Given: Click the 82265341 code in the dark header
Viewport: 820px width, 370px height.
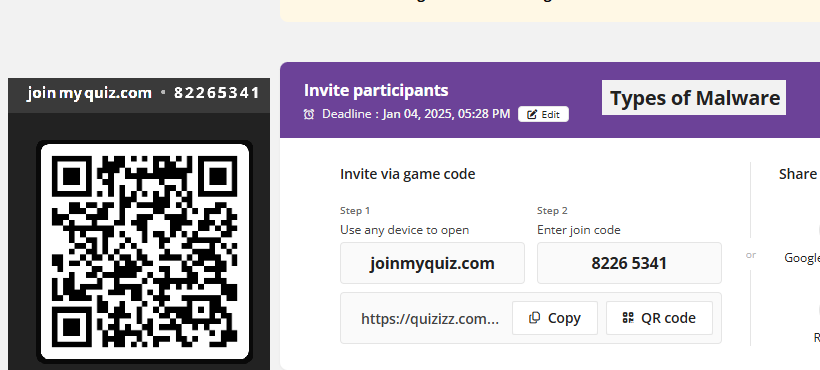Looking at the screenshot, I should pos(217,93).
